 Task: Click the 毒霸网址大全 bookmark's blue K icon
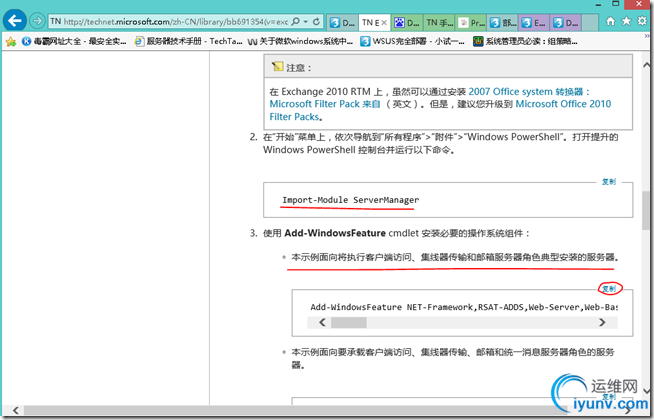point(27,41)
